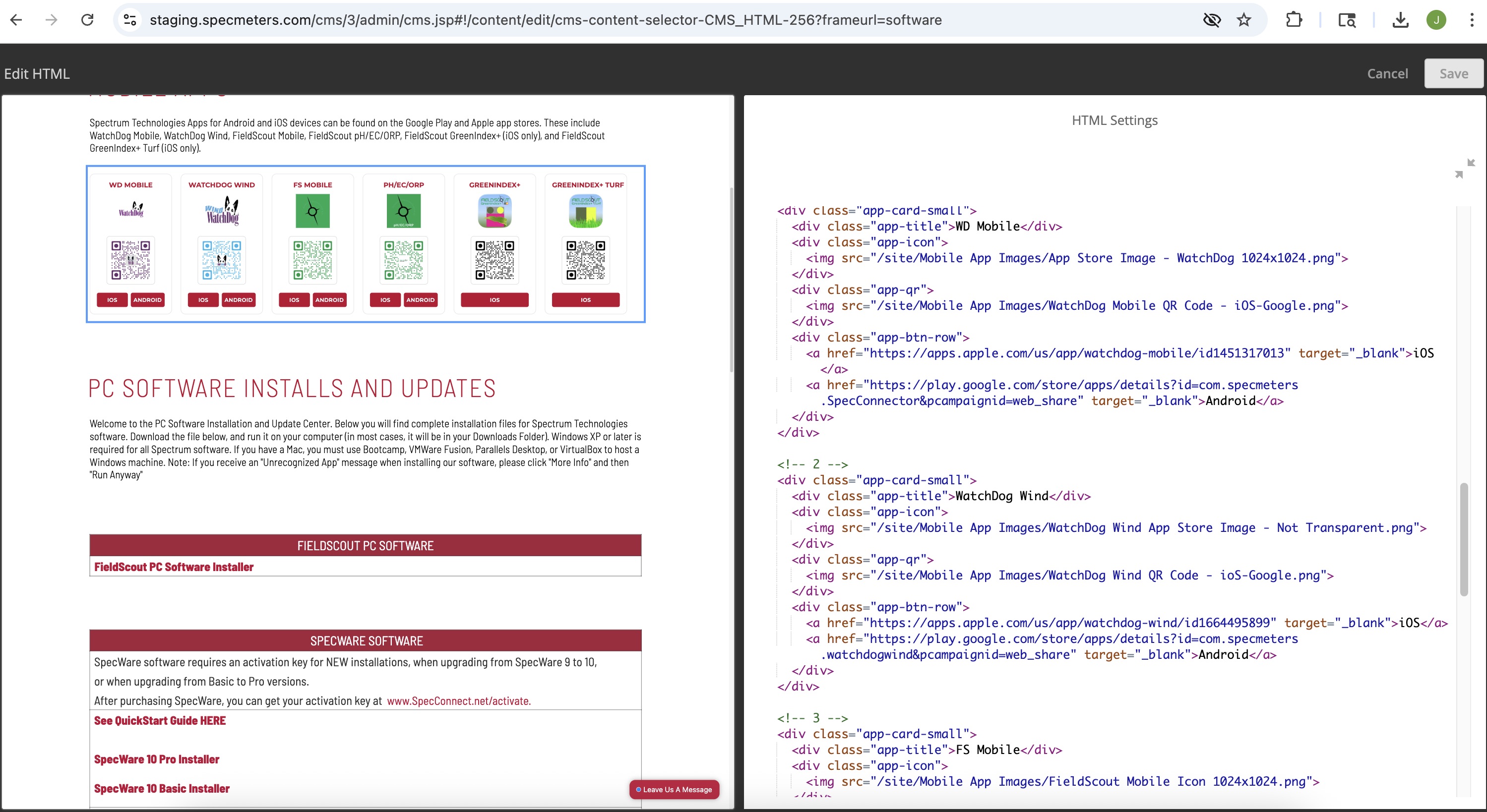Click the FS Mobile green app icon
The height and width of the screenshot is (812, 1487).
313,211
